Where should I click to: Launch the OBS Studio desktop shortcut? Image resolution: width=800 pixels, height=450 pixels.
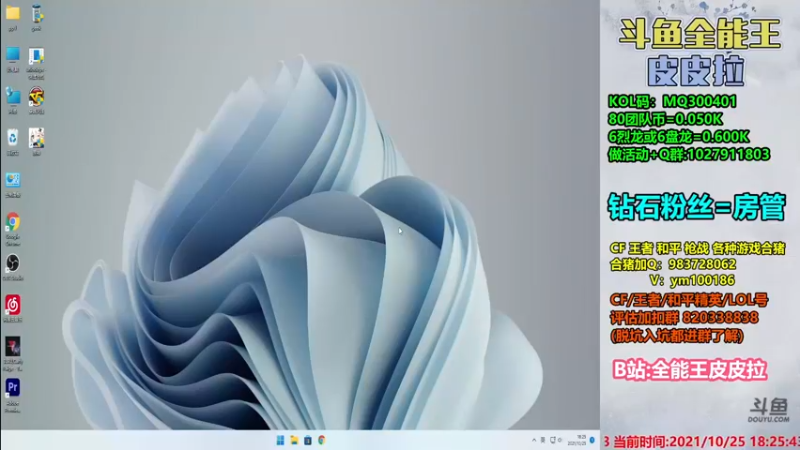point(13,263)
